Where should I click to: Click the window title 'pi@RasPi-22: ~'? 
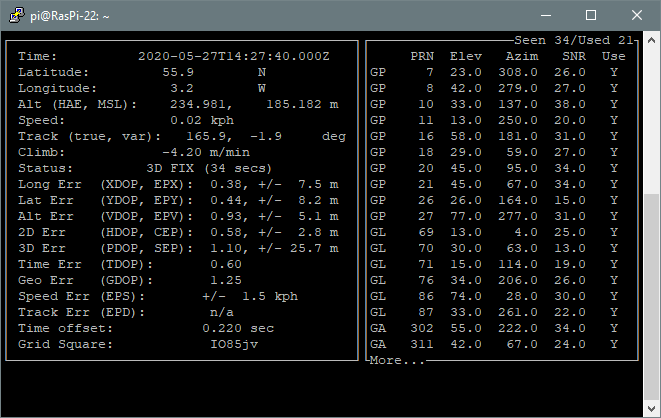(x=70, y=16)
